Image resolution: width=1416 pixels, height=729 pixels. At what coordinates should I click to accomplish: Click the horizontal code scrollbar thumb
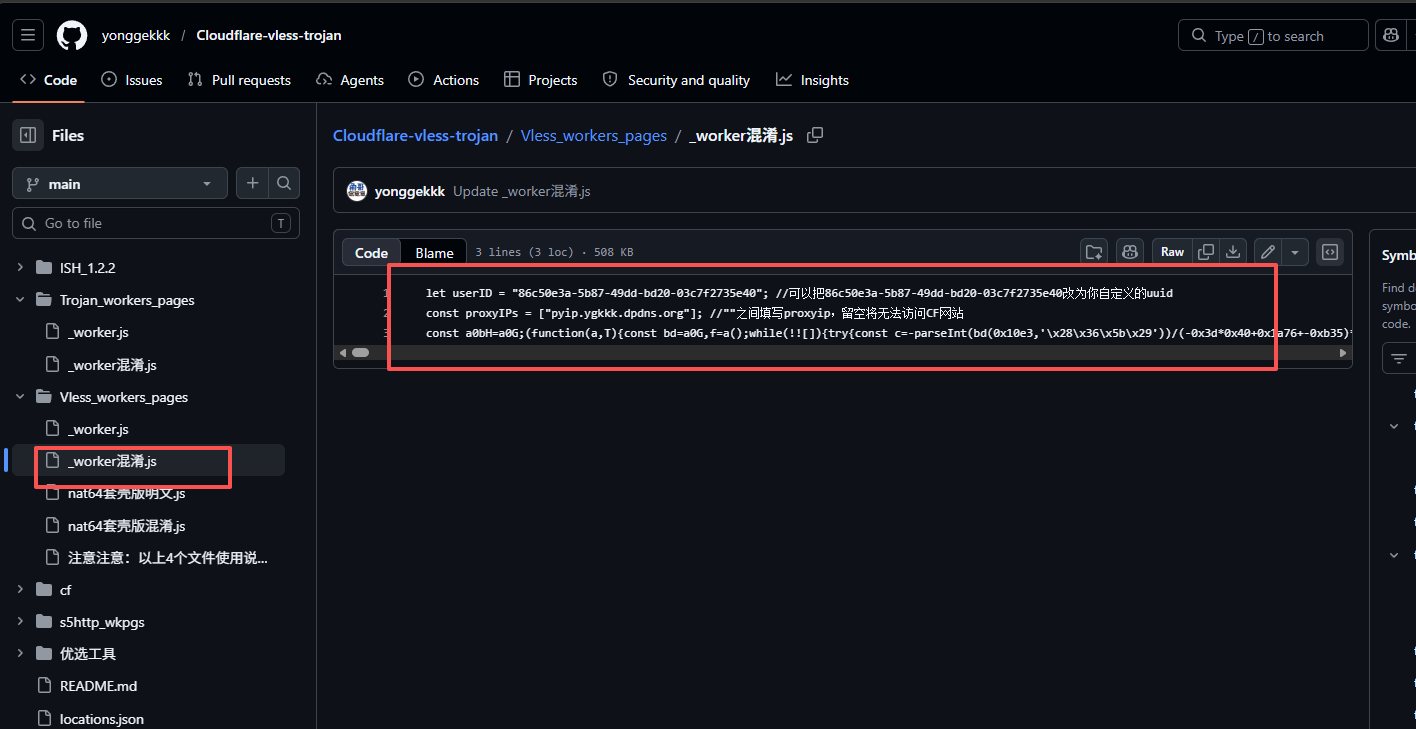(x=360, y=353)
